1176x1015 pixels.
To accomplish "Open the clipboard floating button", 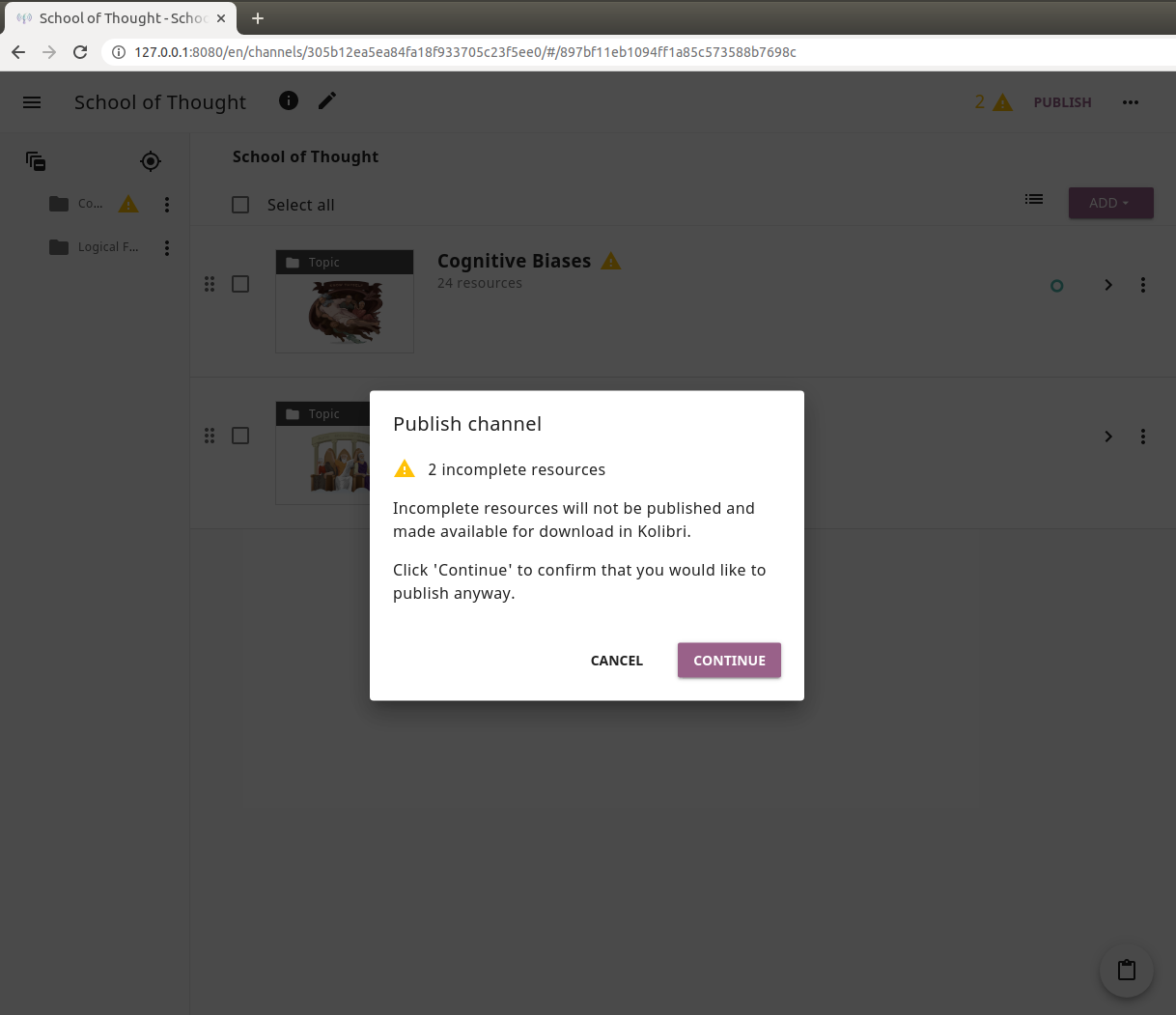I will (x=1127, y=971).
